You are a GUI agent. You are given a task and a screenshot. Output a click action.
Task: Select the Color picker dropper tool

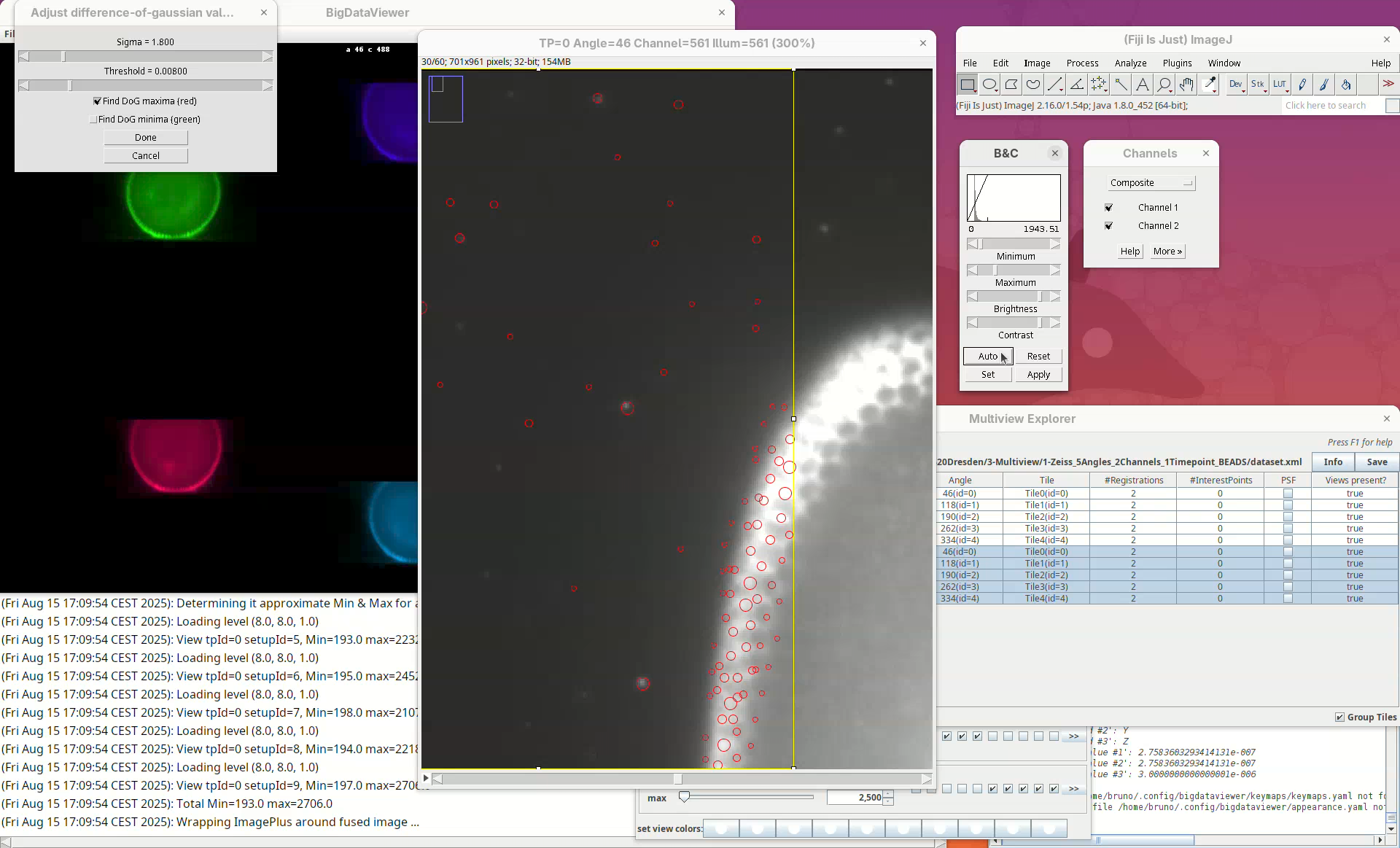pos(1210,85)
